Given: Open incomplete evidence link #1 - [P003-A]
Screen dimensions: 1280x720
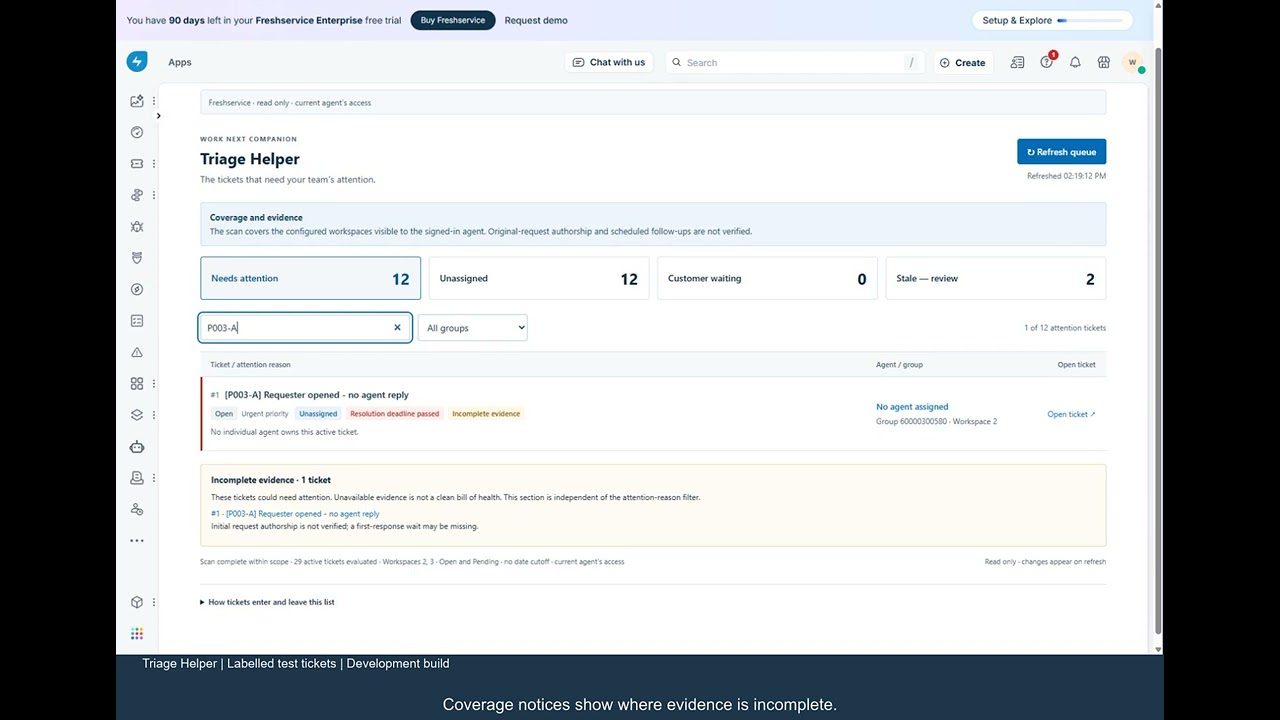Looking at the screenshot, I should pyautogui.click(x=295, y=514).
